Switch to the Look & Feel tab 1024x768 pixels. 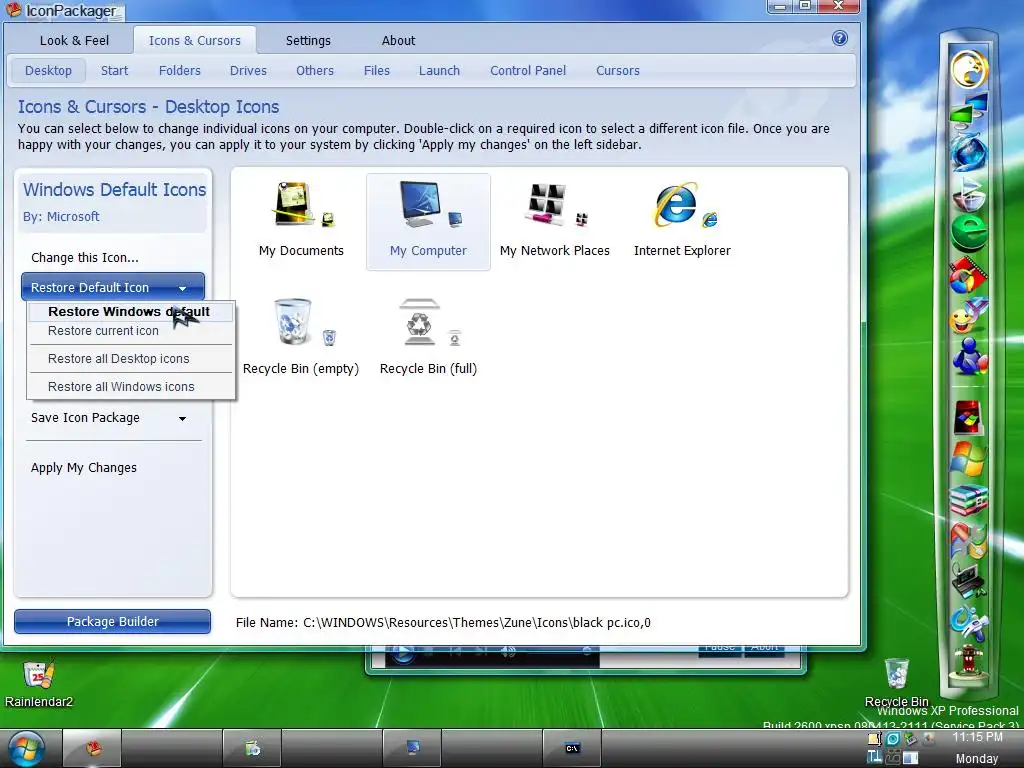tap(74, 40)
